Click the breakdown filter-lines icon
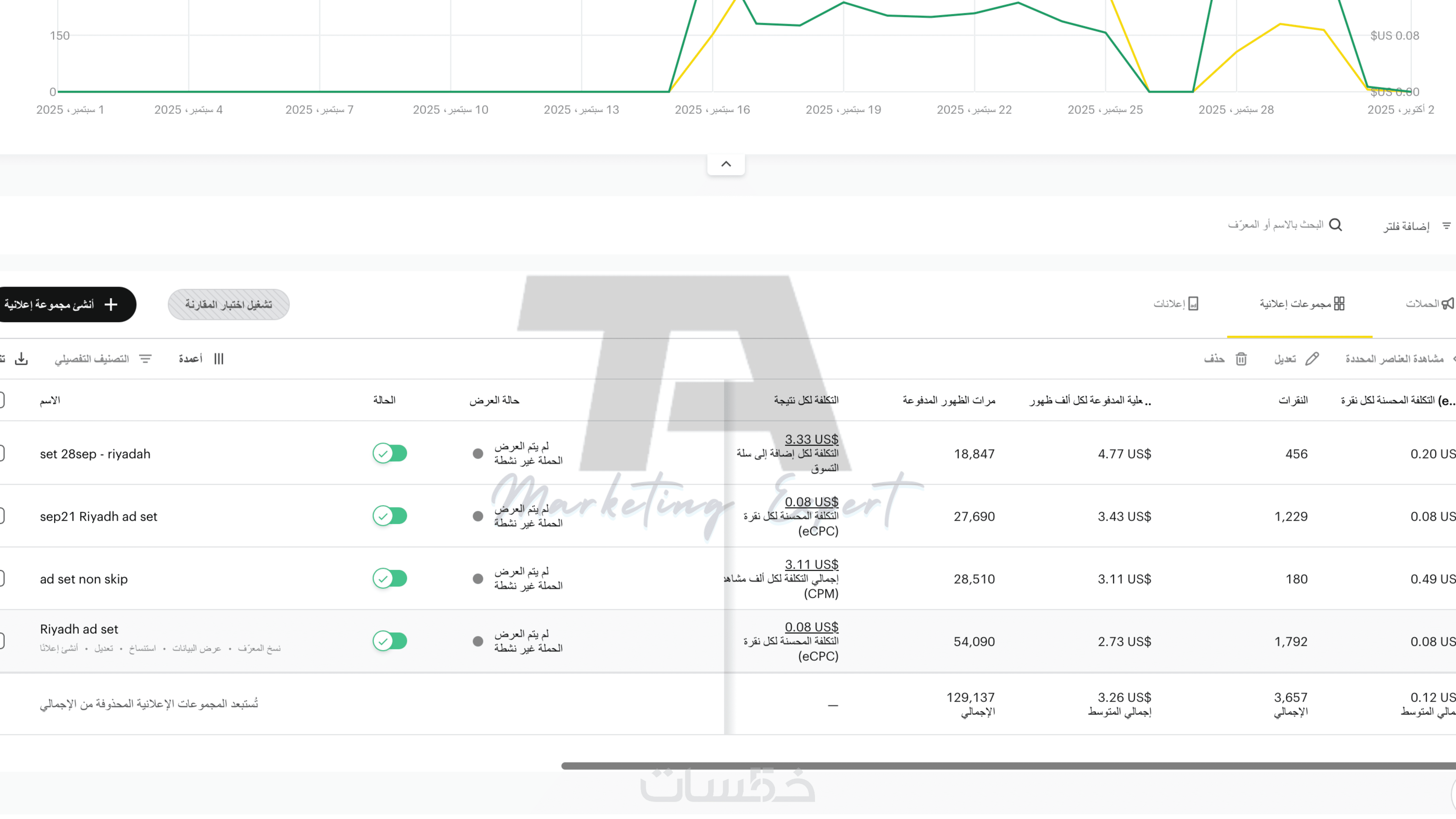1456x819 pixels. pyautogui.click(x=145, y=359)
